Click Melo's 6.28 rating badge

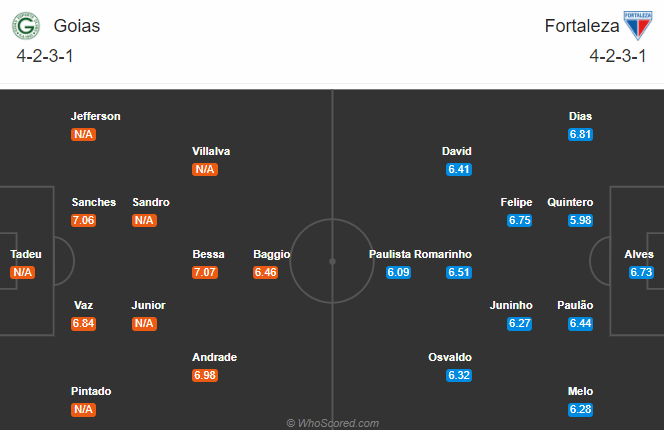pyautogui.click(x=580, y=409)
